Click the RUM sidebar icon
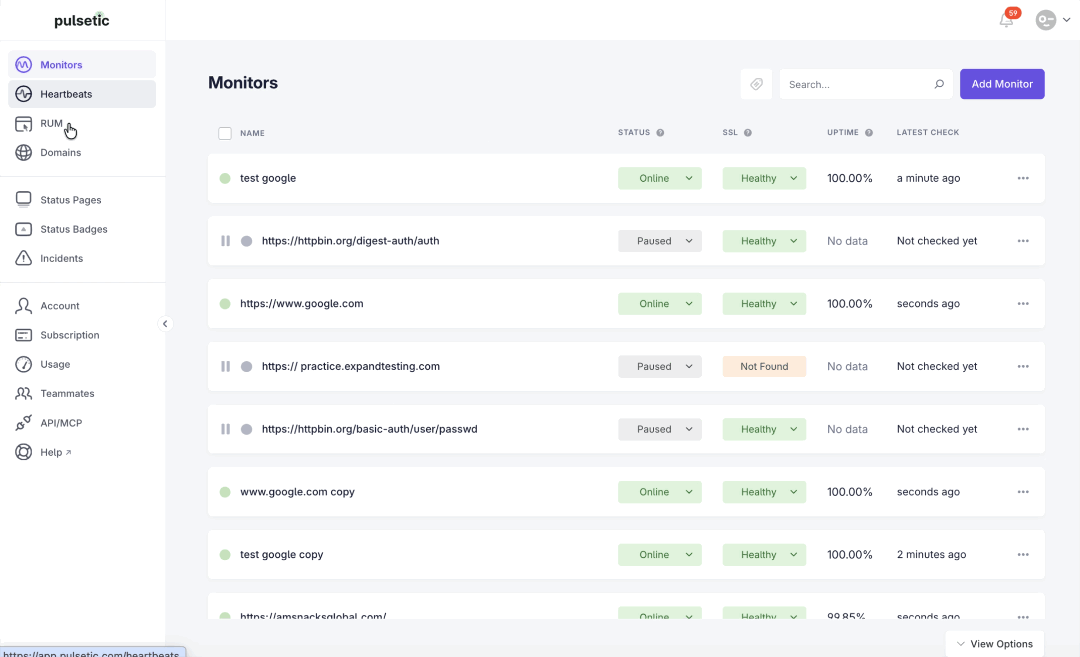Image resolution: width=1080 pixels, height=657 pixels. pyautogui.click(x=23, y=124)
